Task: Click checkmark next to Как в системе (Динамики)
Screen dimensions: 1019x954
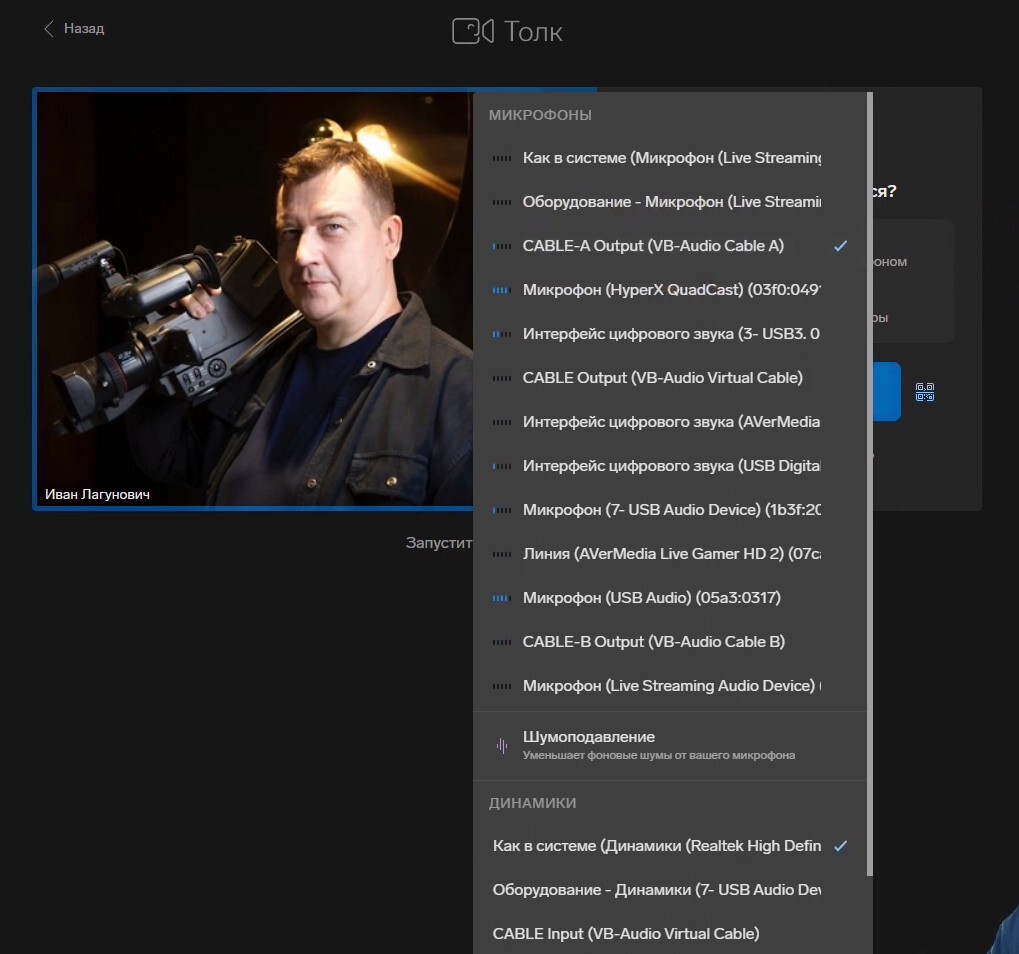Action: click(840, 846)
